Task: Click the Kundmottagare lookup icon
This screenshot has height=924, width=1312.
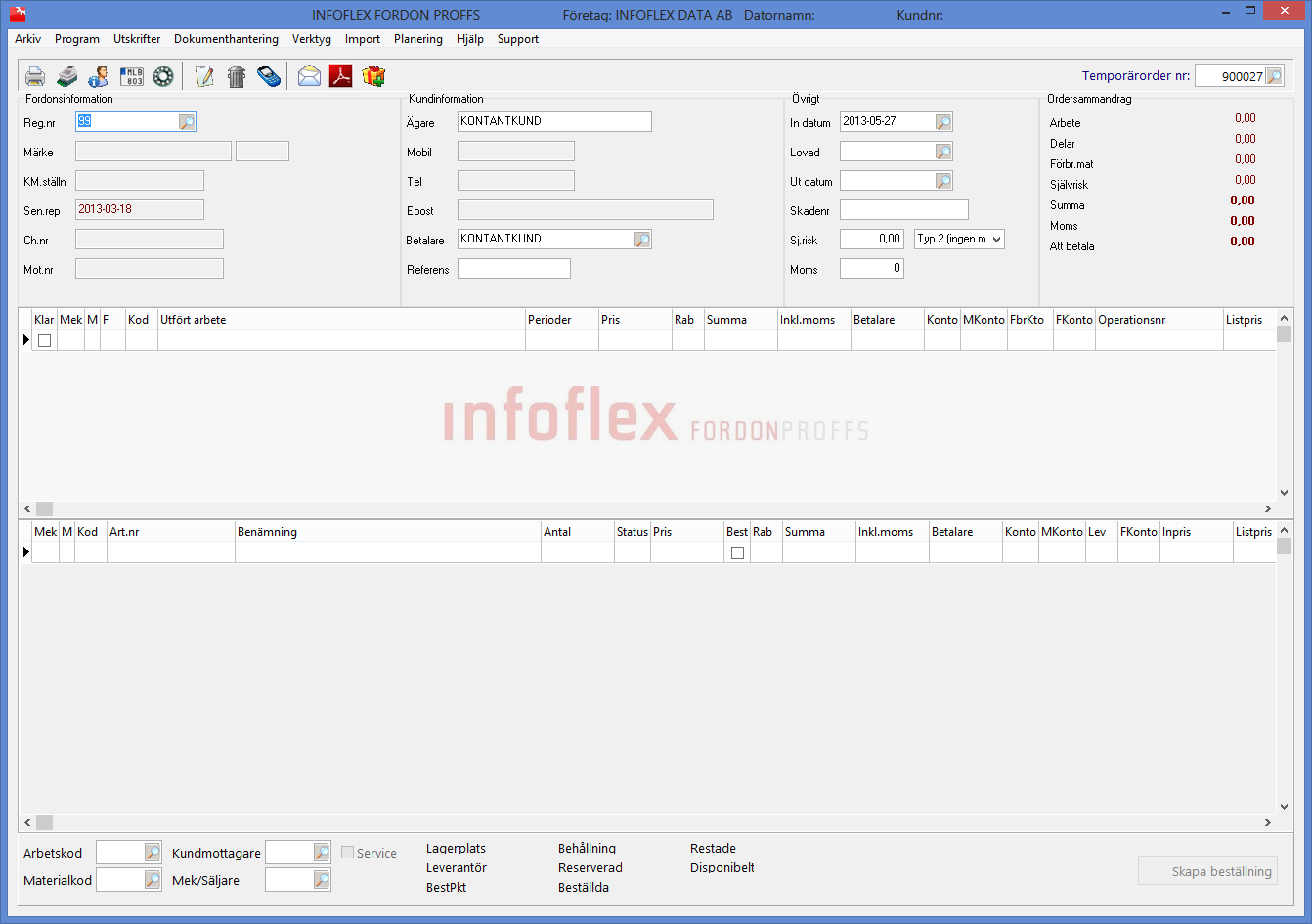Action: [x=322, y=853]
